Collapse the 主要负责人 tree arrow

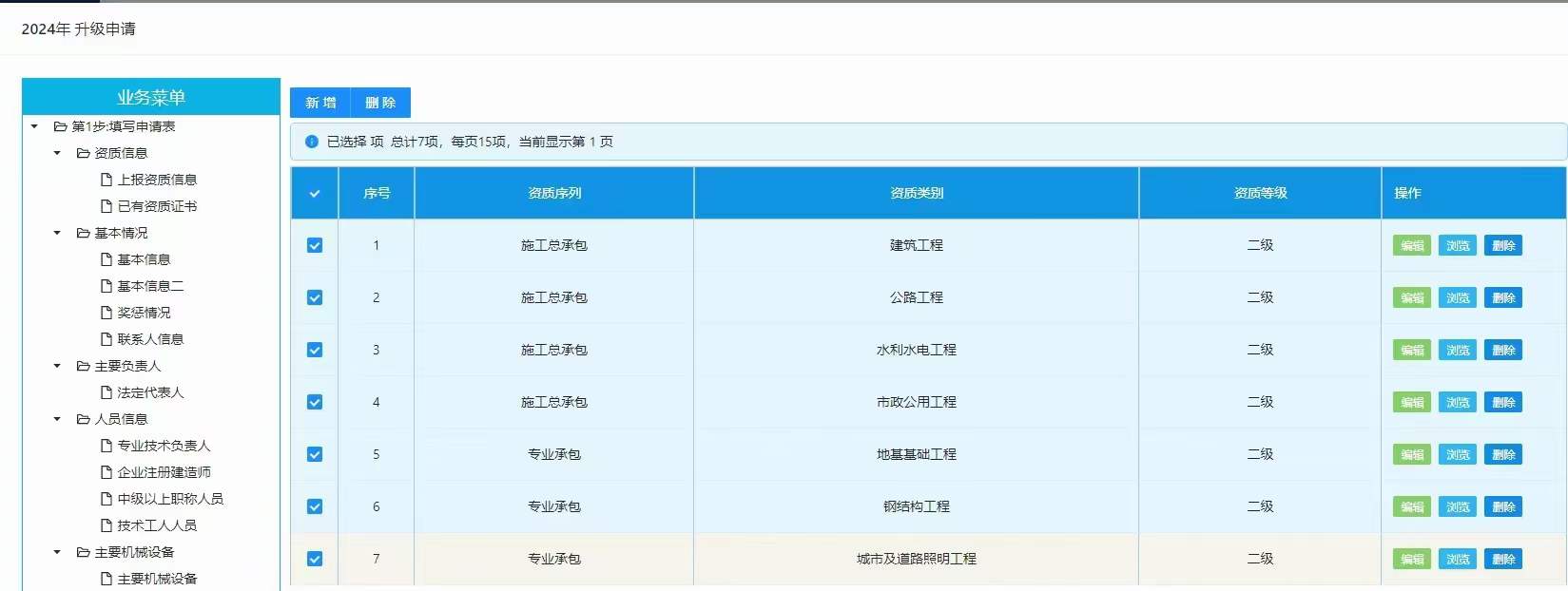[x=57, y=366]
